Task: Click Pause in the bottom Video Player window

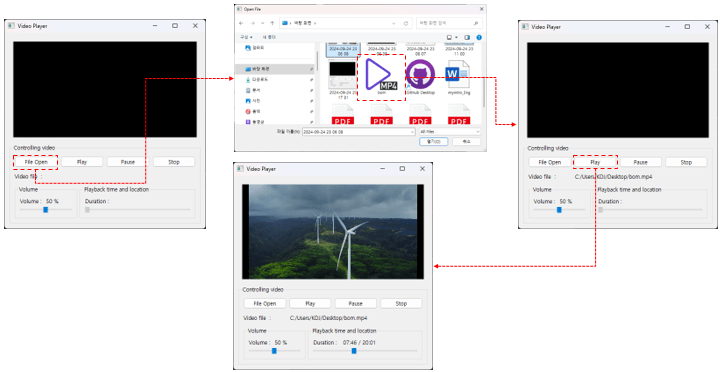Action: (355, 303)
